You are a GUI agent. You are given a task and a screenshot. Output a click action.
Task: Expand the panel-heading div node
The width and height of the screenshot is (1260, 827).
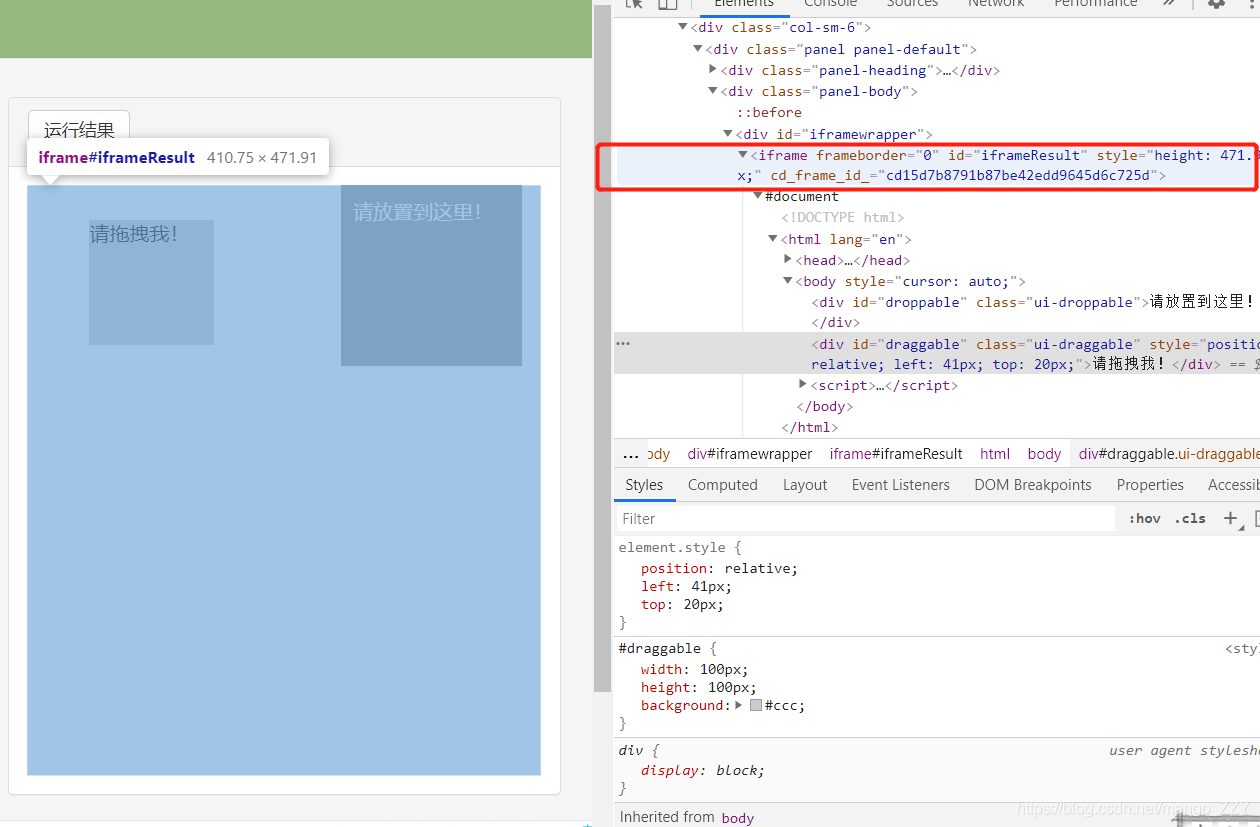(x=713, y=70)
